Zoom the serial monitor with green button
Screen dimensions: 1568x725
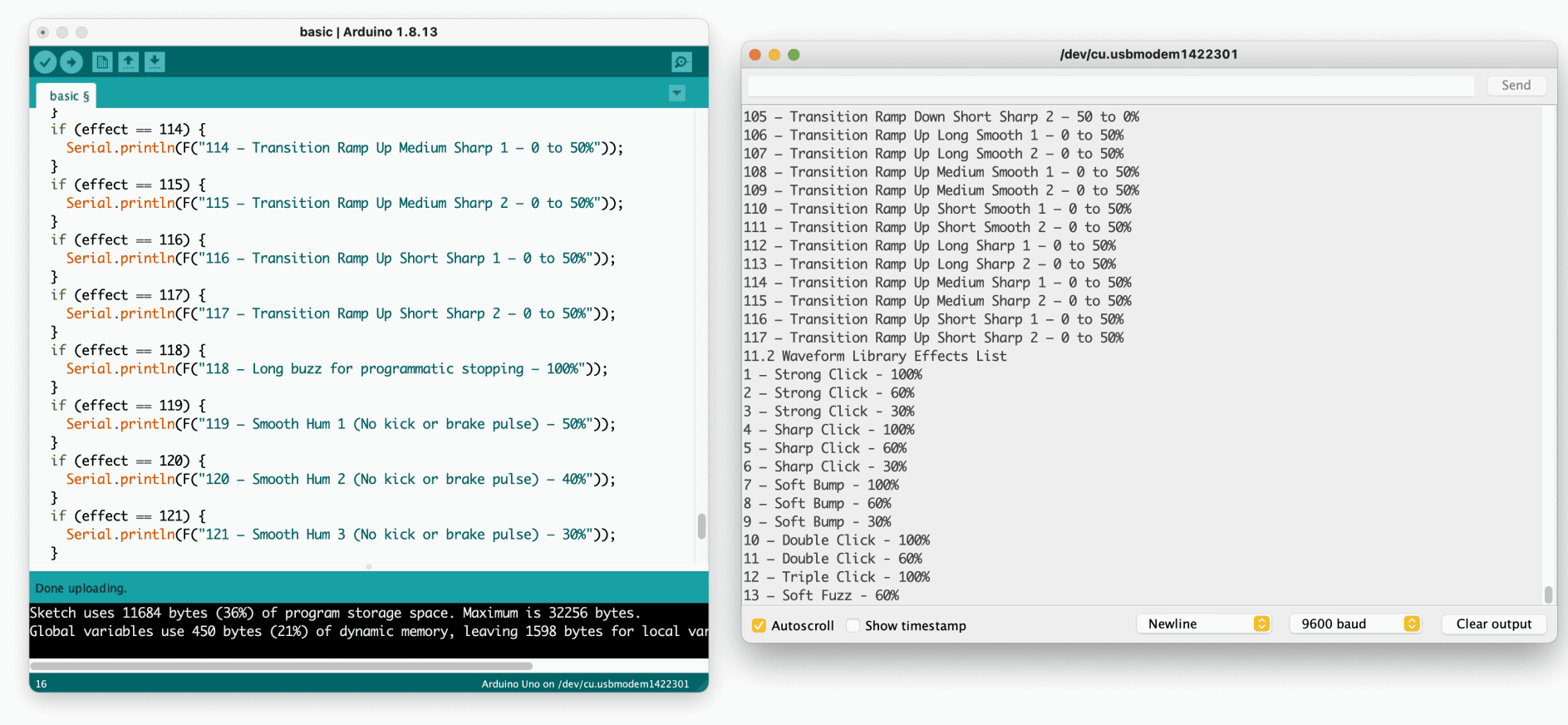[x=794, y=55]
